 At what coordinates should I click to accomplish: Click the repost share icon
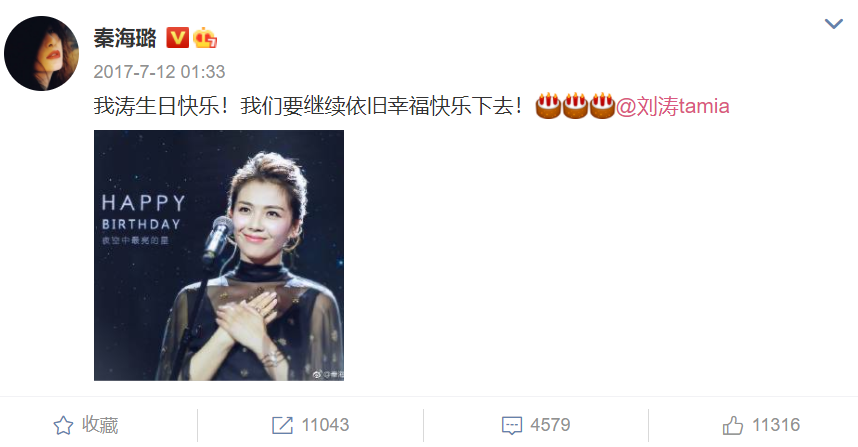282,425
